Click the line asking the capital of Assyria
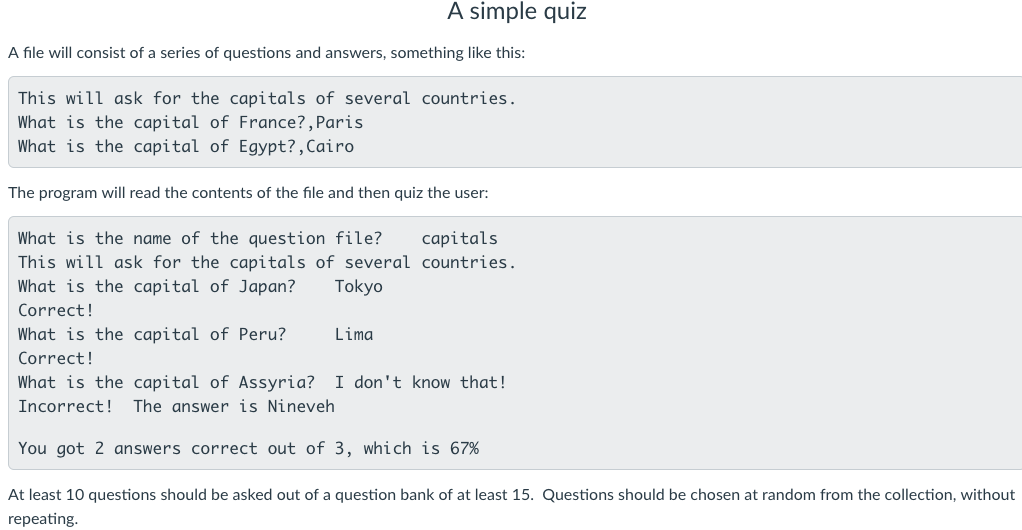Image resolution: width=1022 pixels, height=530 pixels. (x=166, y=383)
